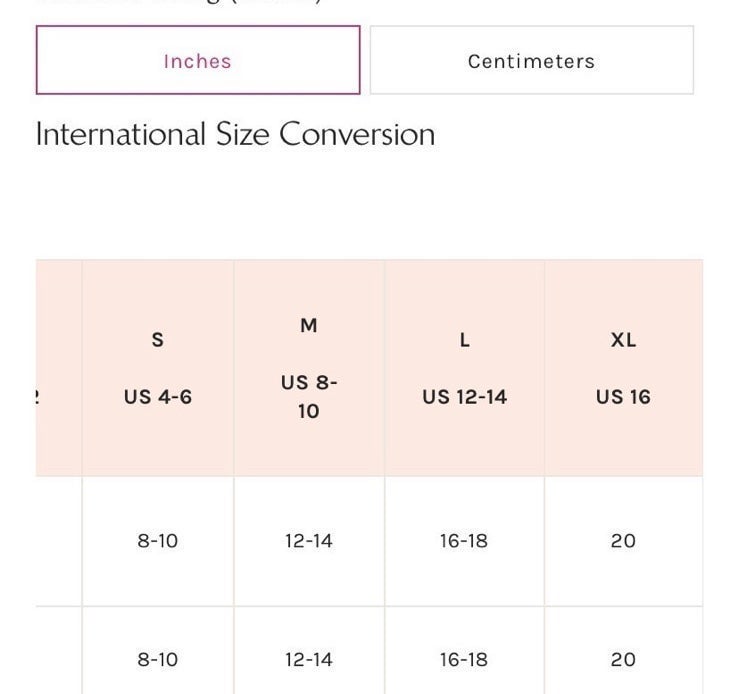Select the L US 12-14 column header
Screen dimensions: 731x694
[x=464, y=368]
